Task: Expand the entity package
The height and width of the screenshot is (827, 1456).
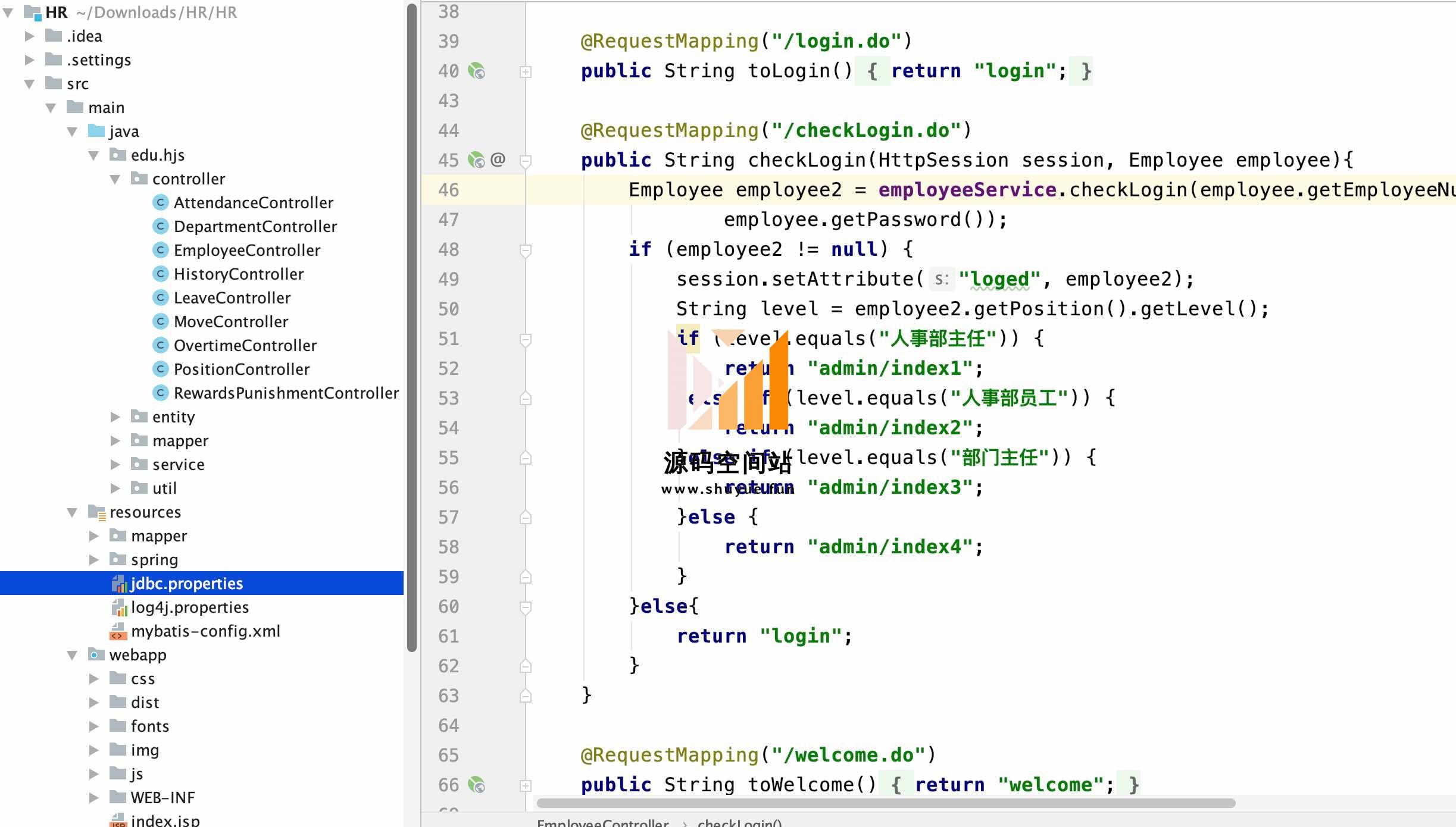Action: tap(115, 417)
